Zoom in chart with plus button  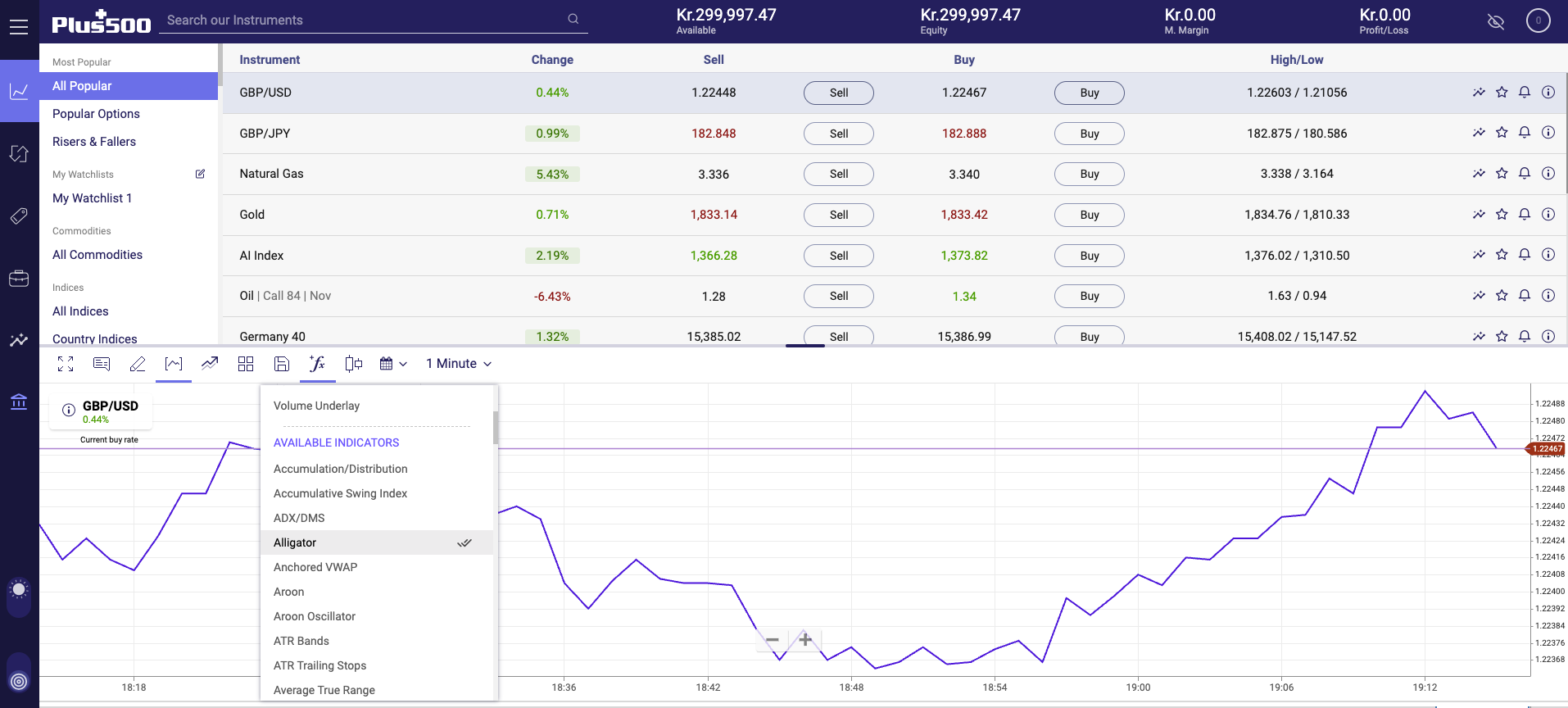coord(805,639)
